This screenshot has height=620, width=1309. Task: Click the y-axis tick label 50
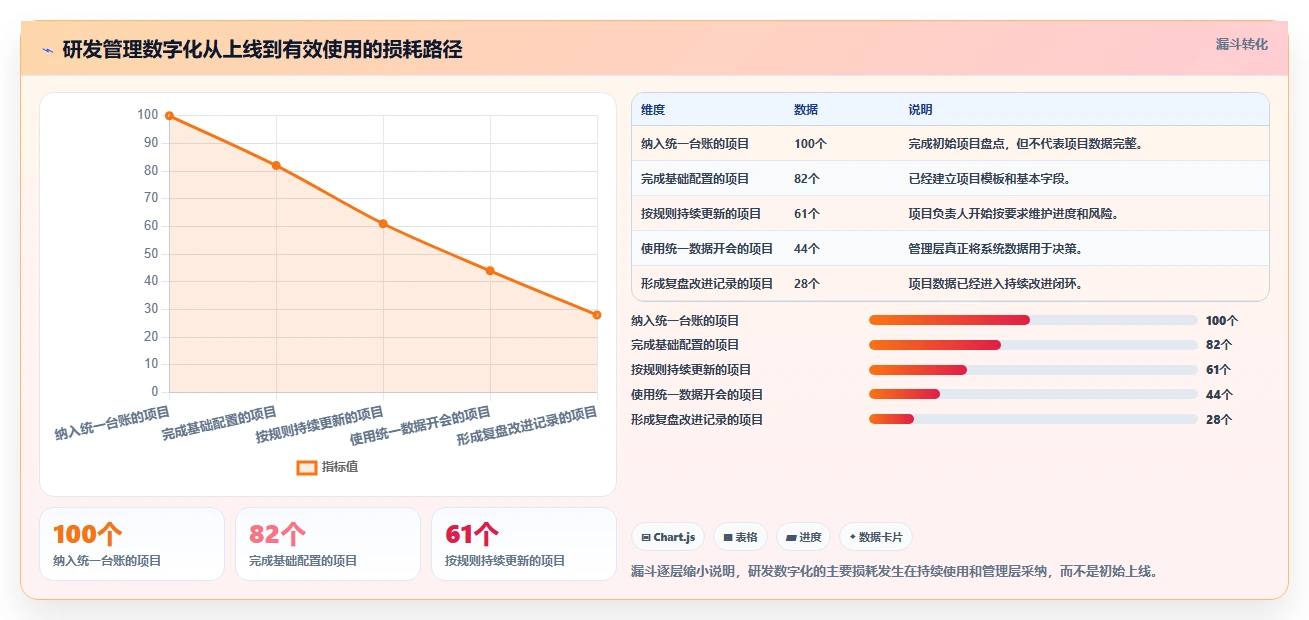tap(152, 254)
